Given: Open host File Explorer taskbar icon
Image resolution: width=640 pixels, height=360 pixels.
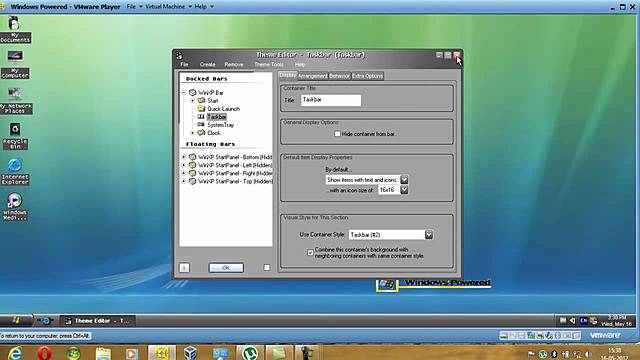Looking at the screenshot, I should click(x=103, y=353).
